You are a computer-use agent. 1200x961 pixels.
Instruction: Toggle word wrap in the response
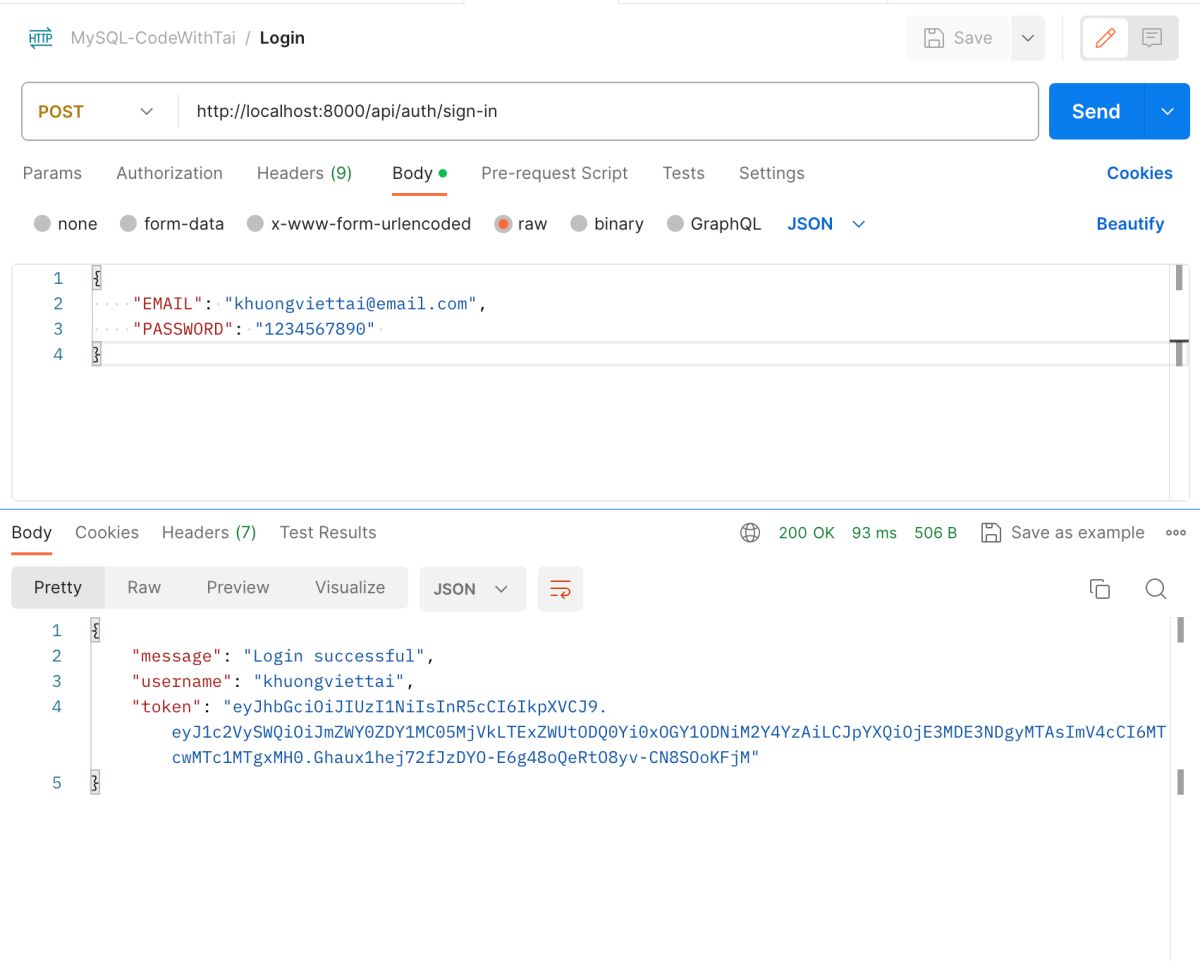click(x=560, y=589)
